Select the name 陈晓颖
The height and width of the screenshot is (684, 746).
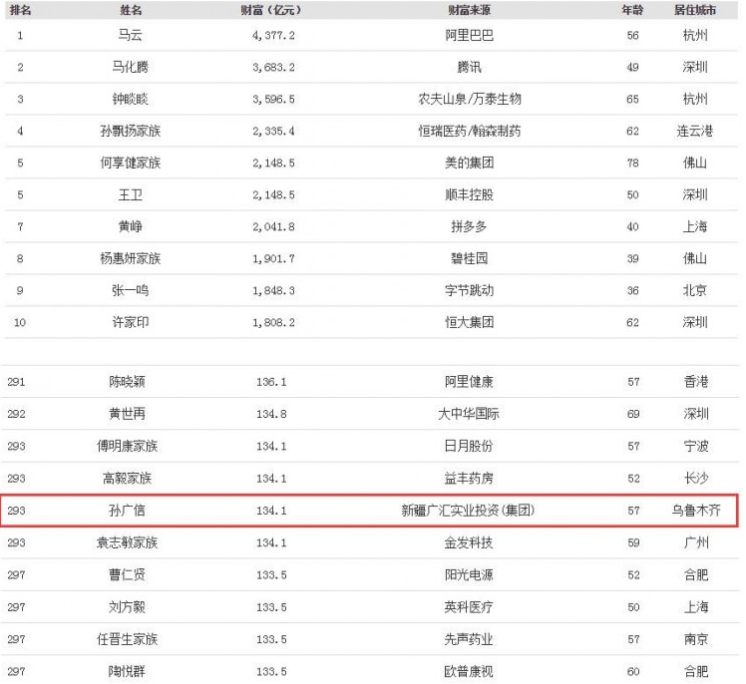(127, 381)
